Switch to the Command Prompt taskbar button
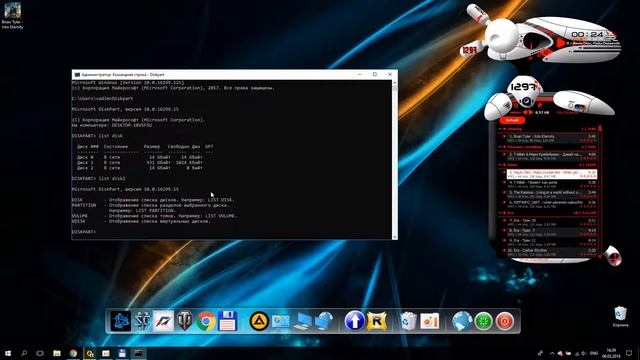The height and width of the screenshot is (360, 640). pos(138,353)
